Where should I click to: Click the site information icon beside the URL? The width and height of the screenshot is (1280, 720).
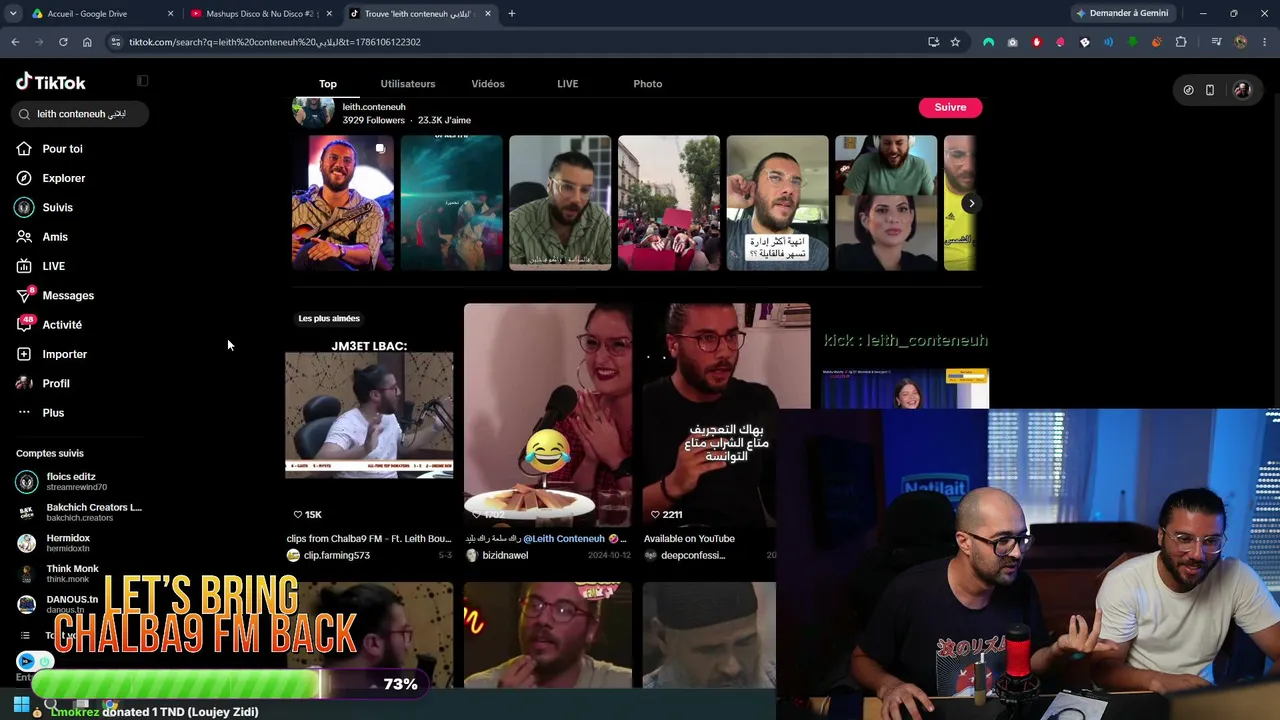click(116, 42)
